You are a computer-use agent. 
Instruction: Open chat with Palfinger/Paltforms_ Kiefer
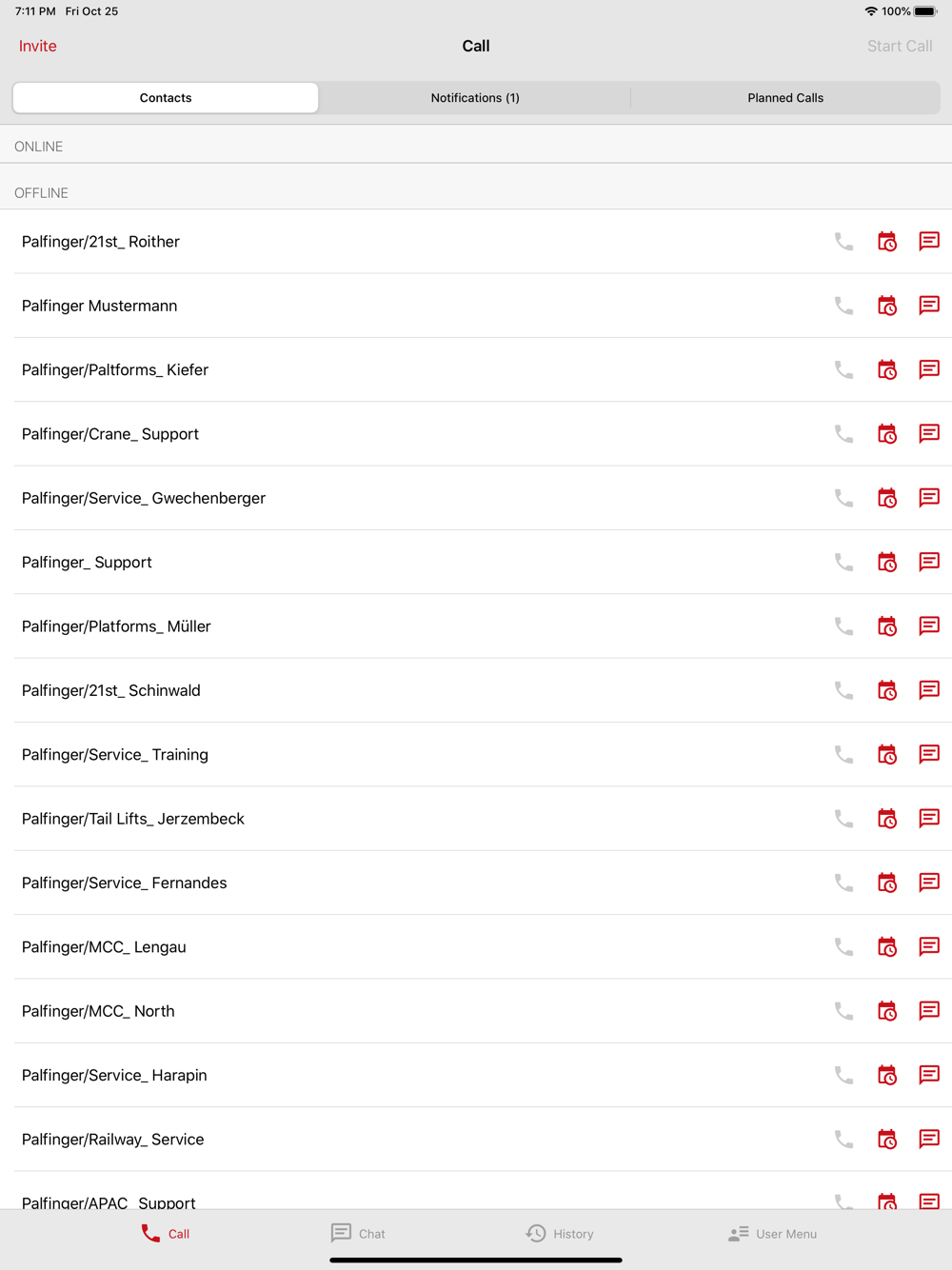coord(929,369)
